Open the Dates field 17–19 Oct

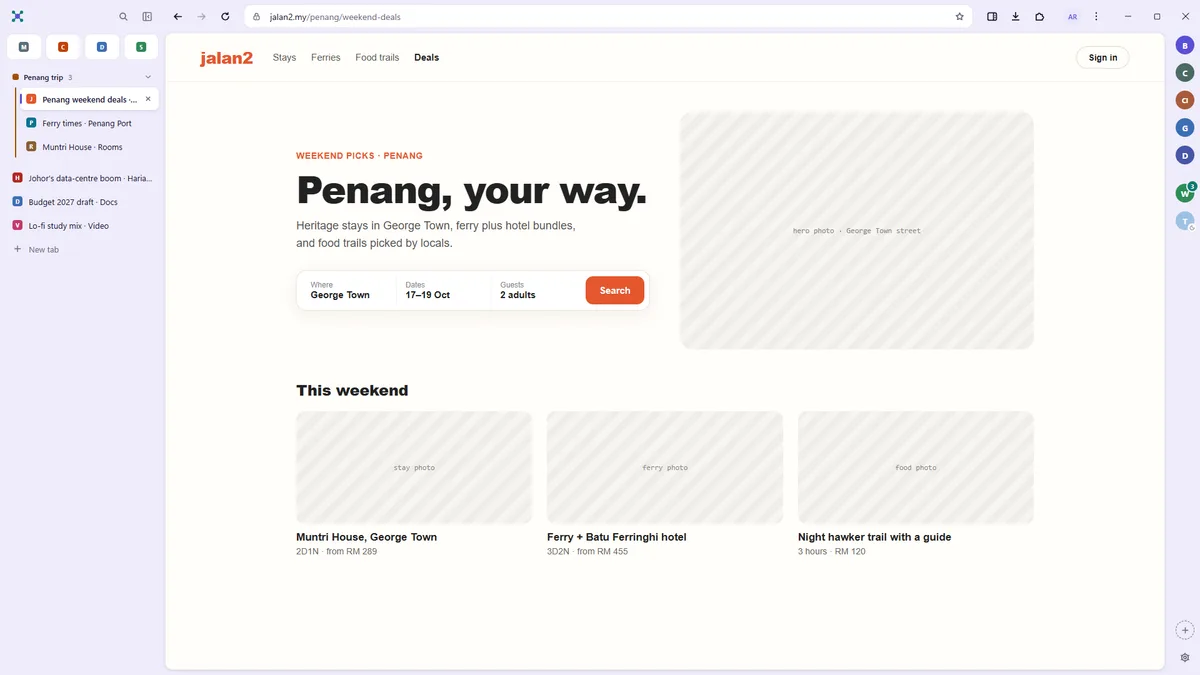443,290
